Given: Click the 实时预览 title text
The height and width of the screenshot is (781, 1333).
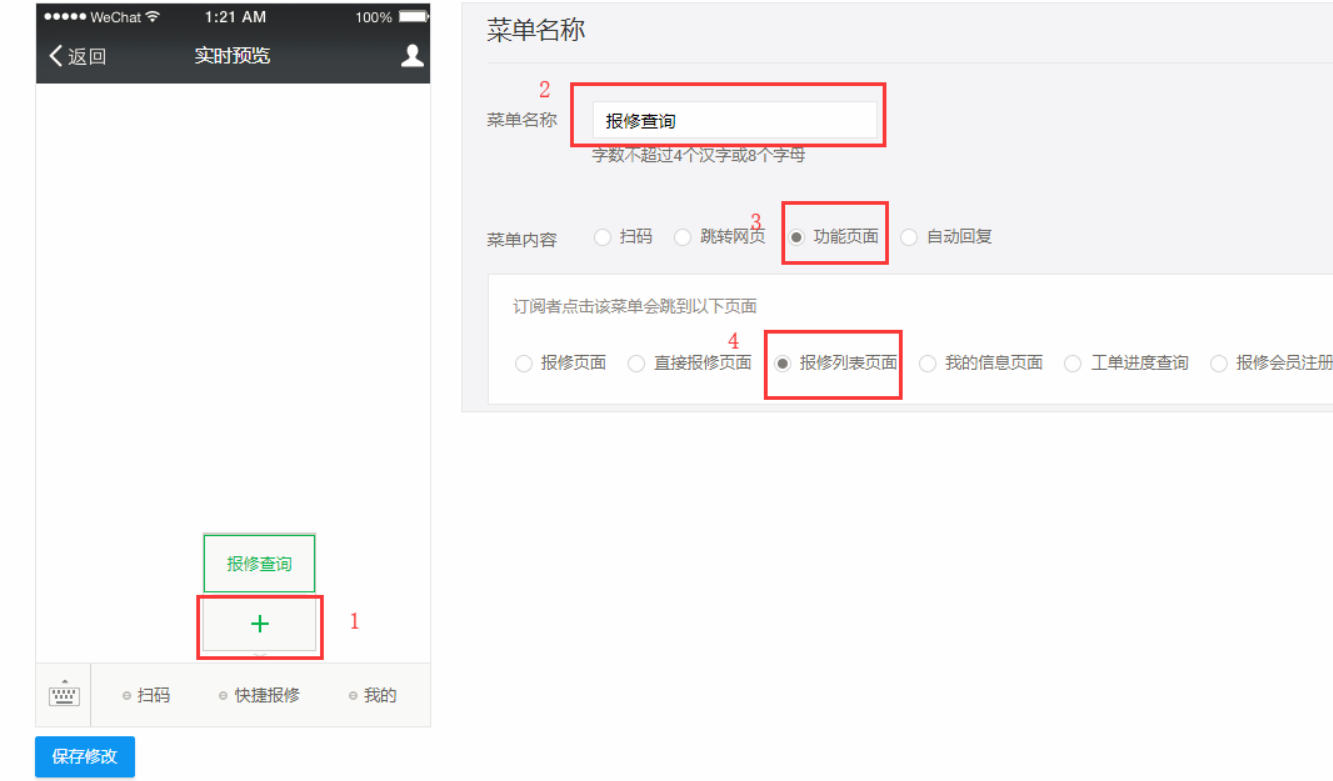Looking at the screenshot, I should [232, 56].
